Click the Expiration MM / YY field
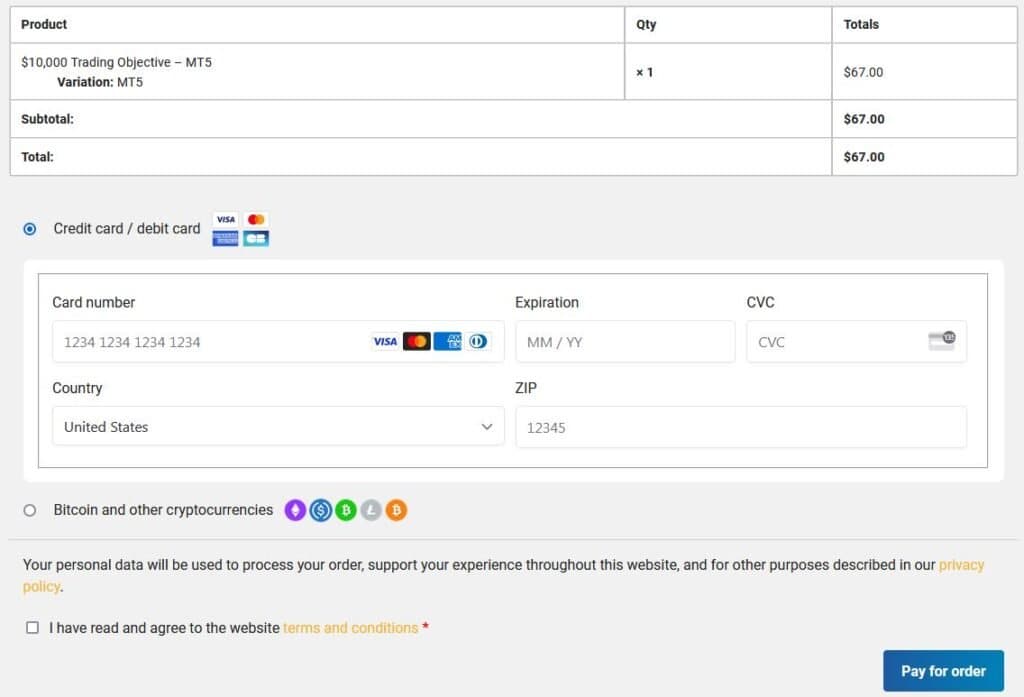The image size is (1024, 697). click(625, 341)
